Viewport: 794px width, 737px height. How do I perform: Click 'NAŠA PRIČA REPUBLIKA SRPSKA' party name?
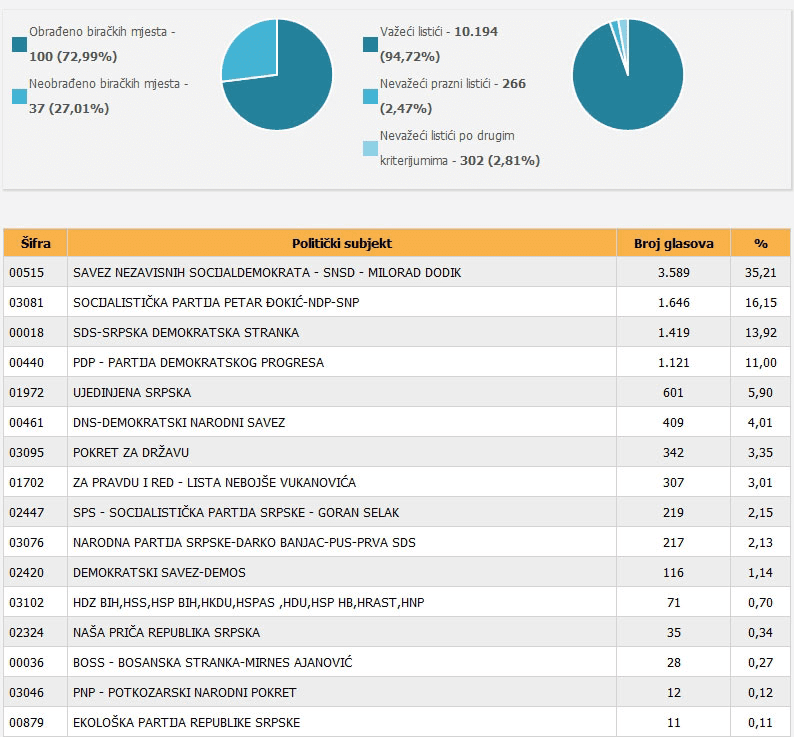point(166,632)
